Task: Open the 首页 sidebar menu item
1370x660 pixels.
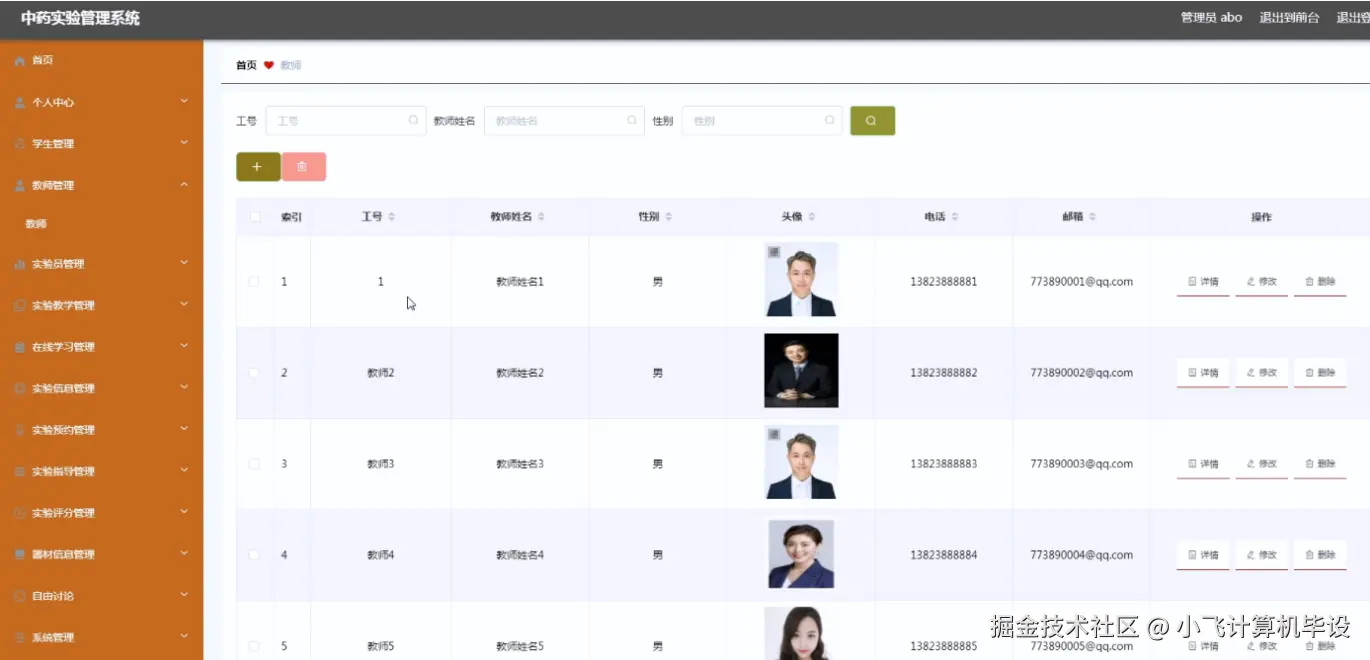Action: coord(102,61)
